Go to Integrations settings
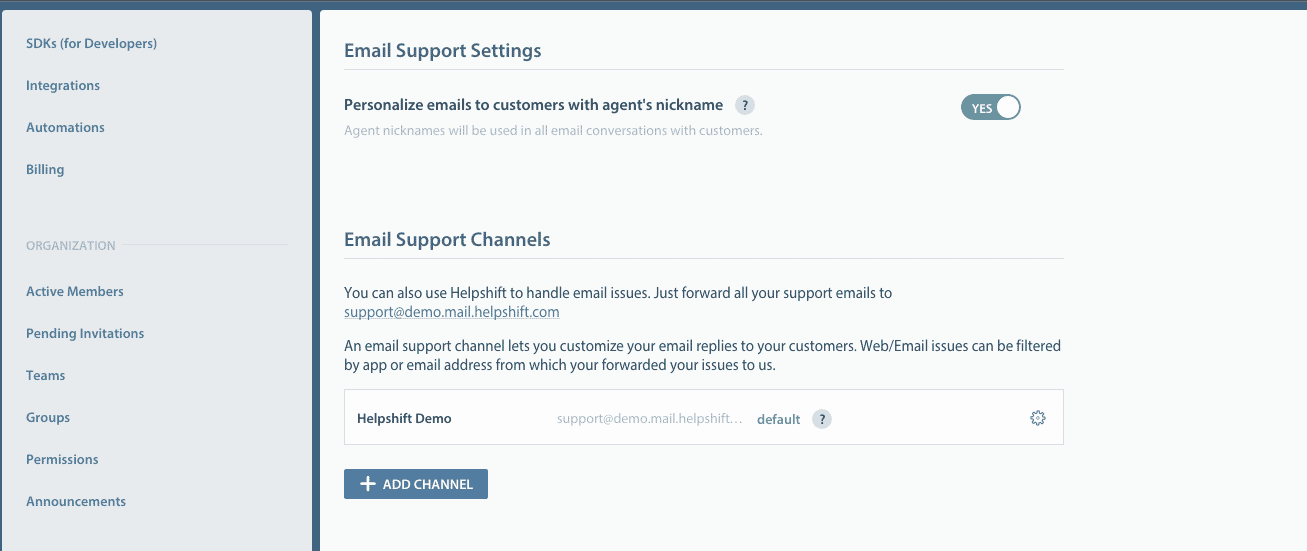The width and height of the screenshot is (1307, 551). 63,85
